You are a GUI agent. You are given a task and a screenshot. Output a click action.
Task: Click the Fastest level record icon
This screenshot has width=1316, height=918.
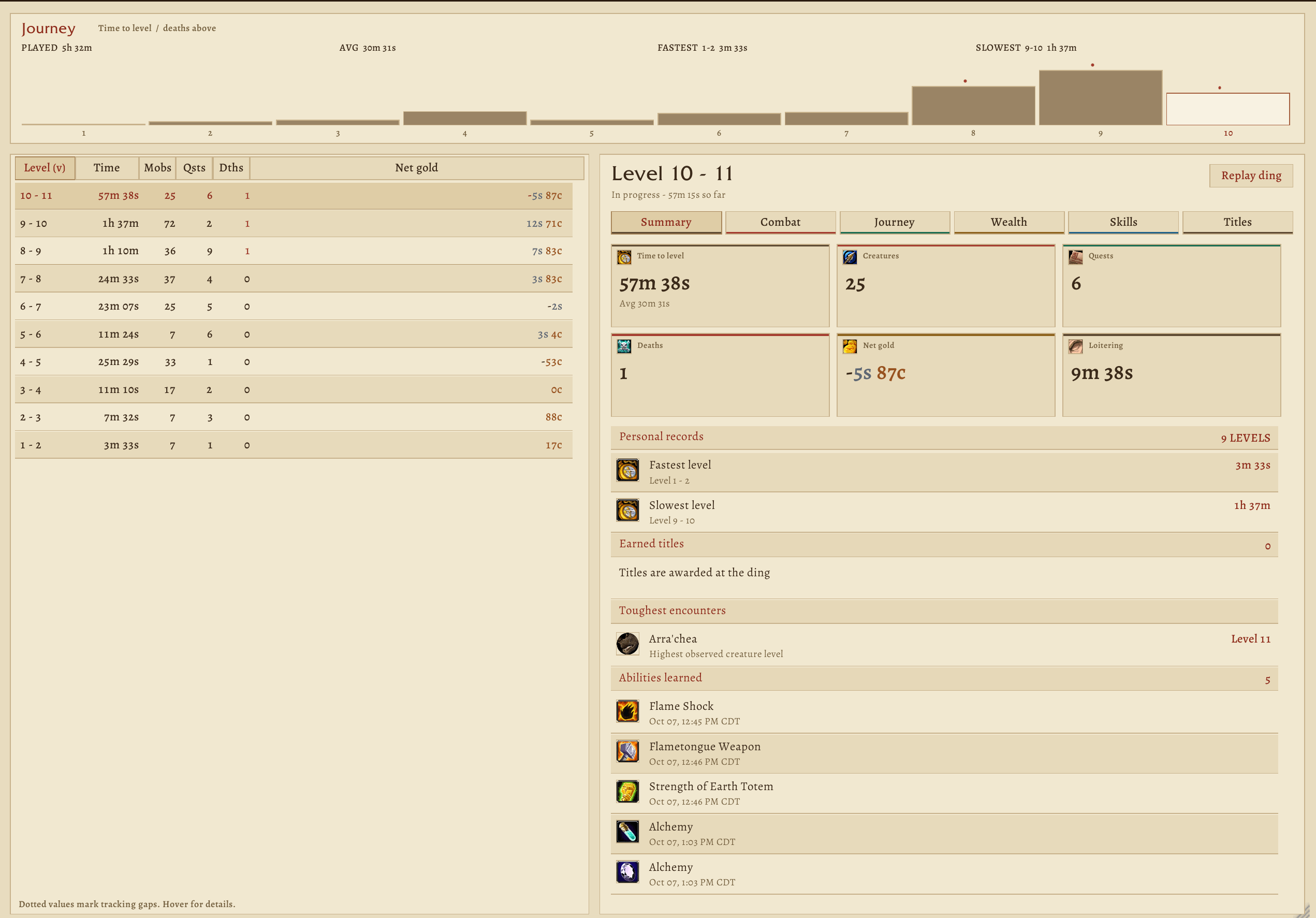click(x=627, y=470)
